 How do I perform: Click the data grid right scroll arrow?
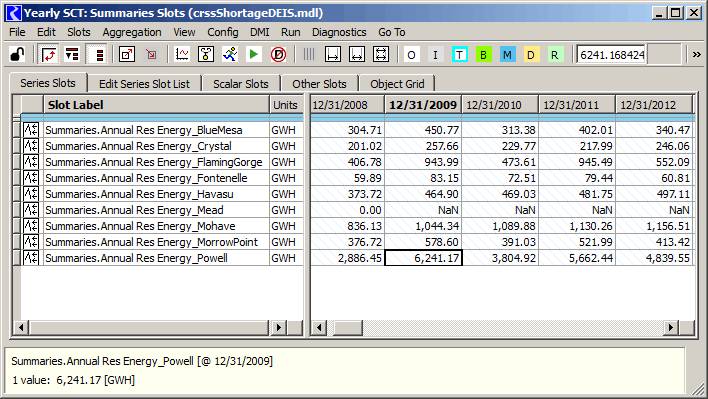click(x=671, y=327)
